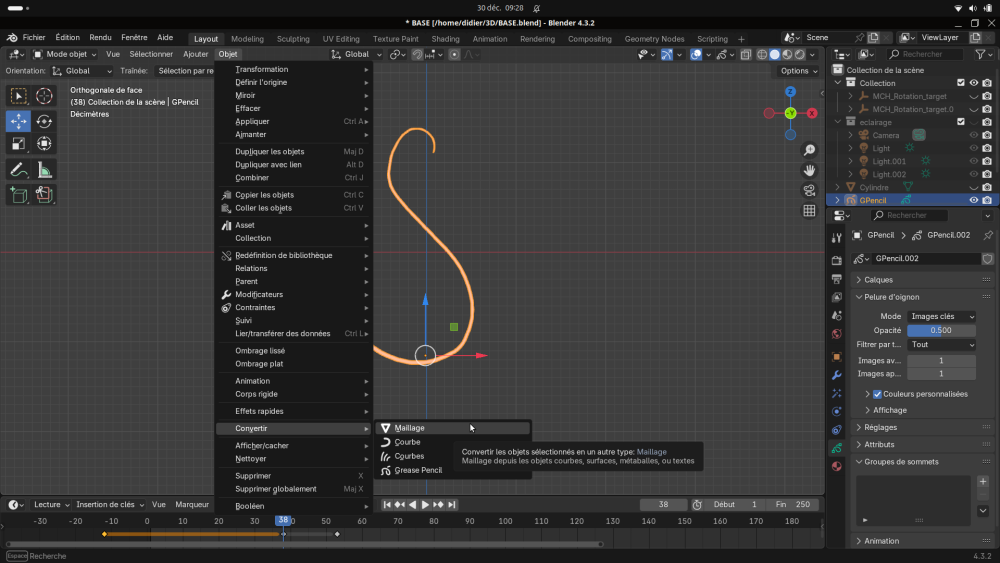Open the Options button in viewport header
This screenshot has height=563, width=1000.
click(799, 71)
